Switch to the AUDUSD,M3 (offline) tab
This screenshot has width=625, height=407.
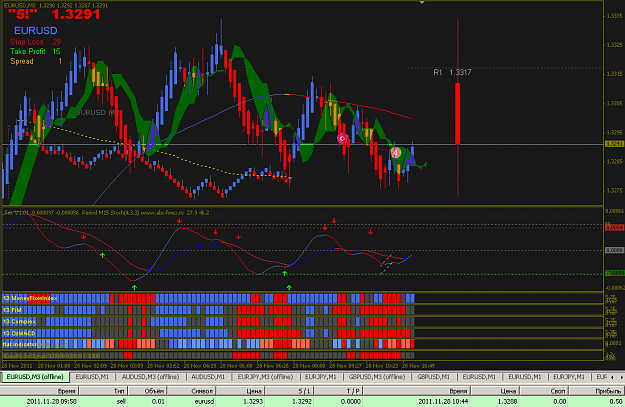coord(150,377)
